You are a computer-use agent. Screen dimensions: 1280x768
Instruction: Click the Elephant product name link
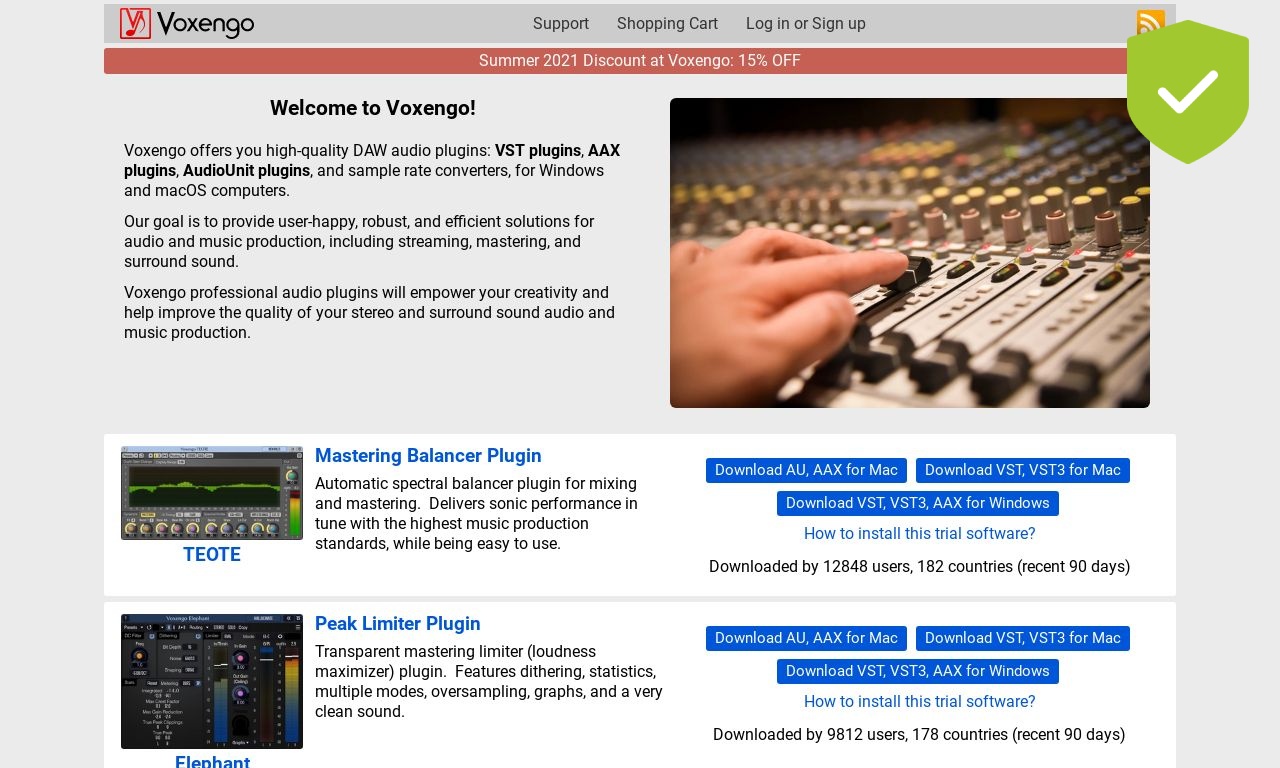pyautogui.click(x=212, y=762)
